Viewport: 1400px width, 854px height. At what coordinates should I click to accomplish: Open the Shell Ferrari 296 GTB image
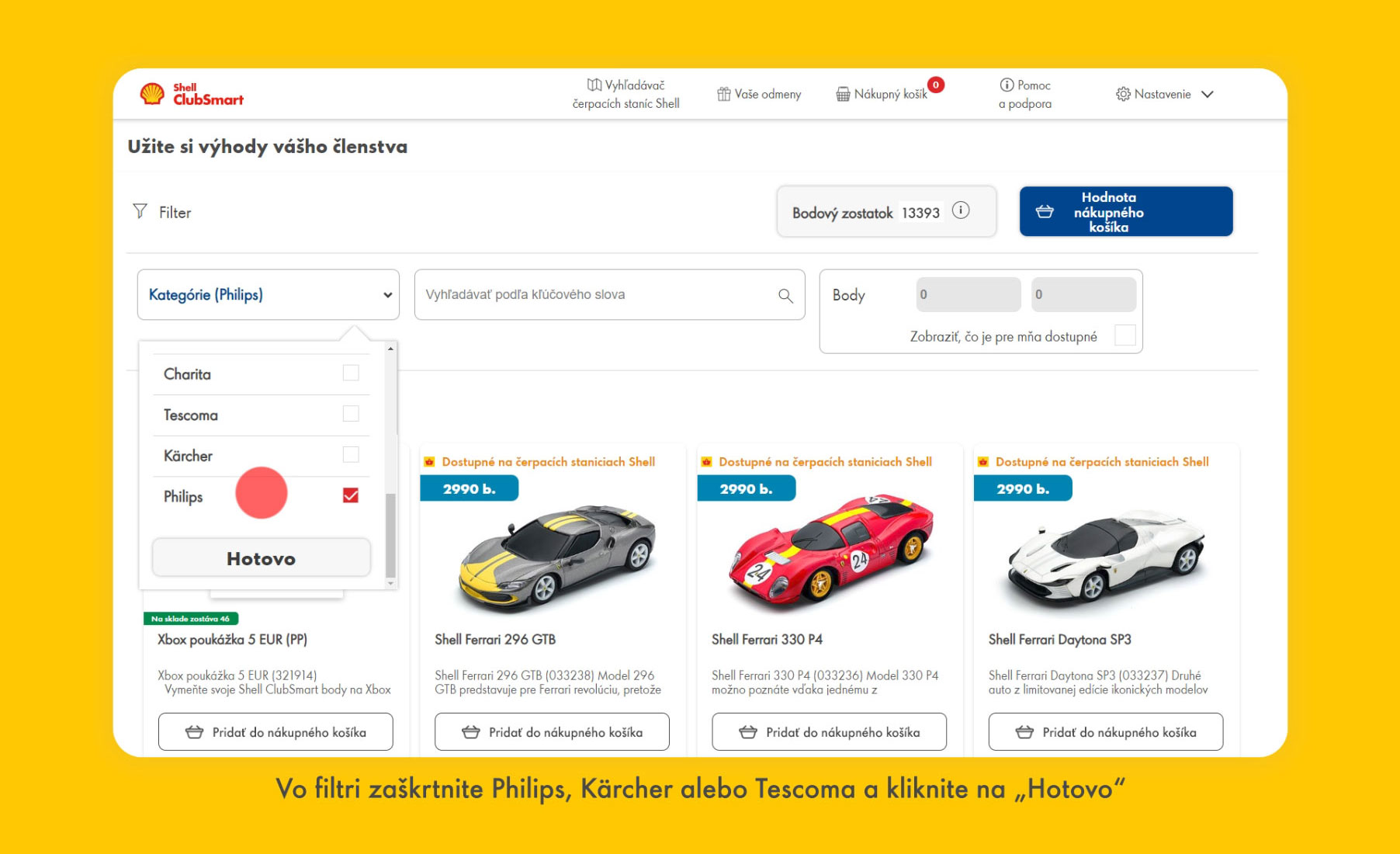click(x=556, y=557)
